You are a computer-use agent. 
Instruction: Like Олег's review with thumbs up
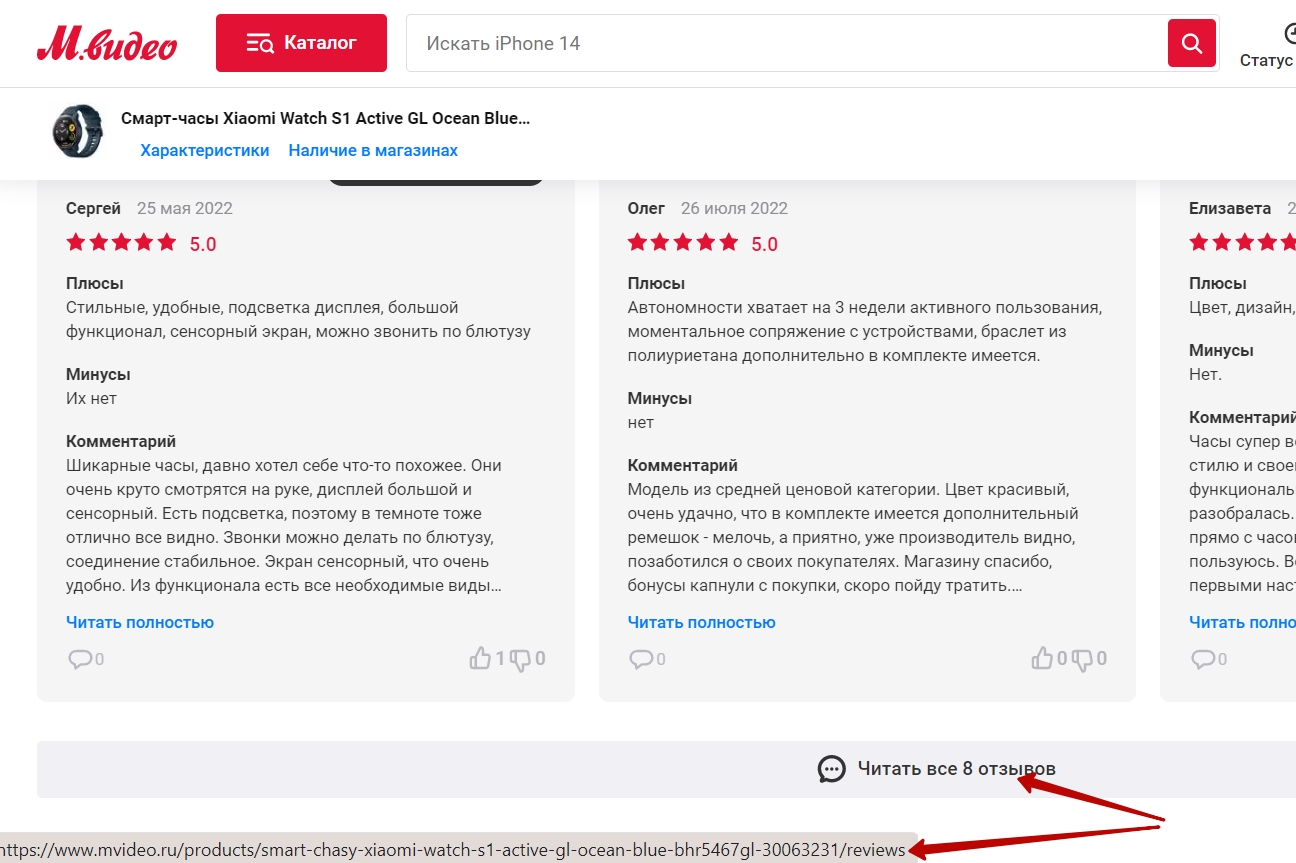tap(1042, 658)
